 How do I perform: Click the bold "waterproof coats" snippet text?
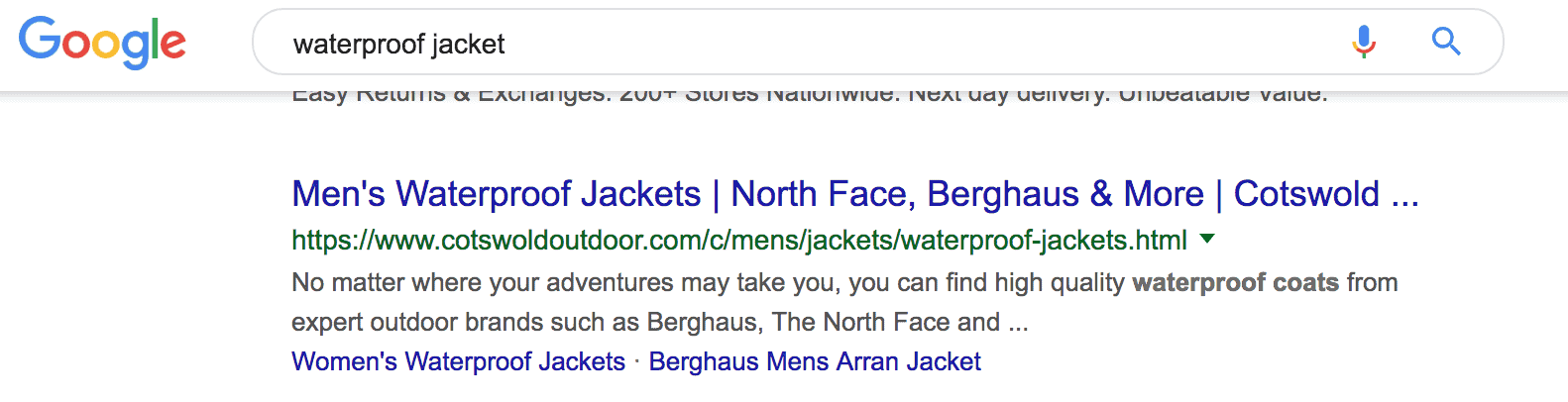click(1235, 283)
